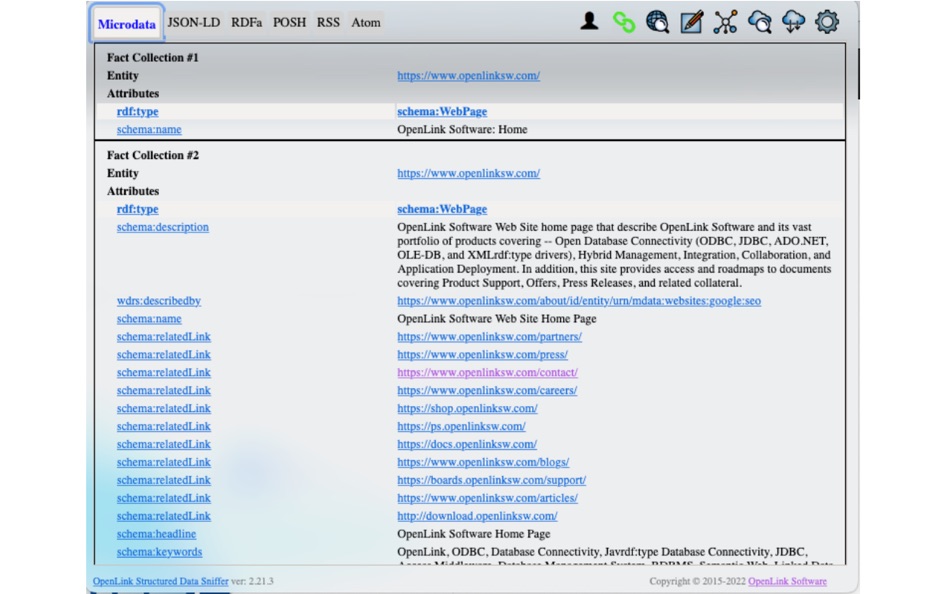Open settings via the gear icon
950x594 pixels.
click(x=827, y=22)
